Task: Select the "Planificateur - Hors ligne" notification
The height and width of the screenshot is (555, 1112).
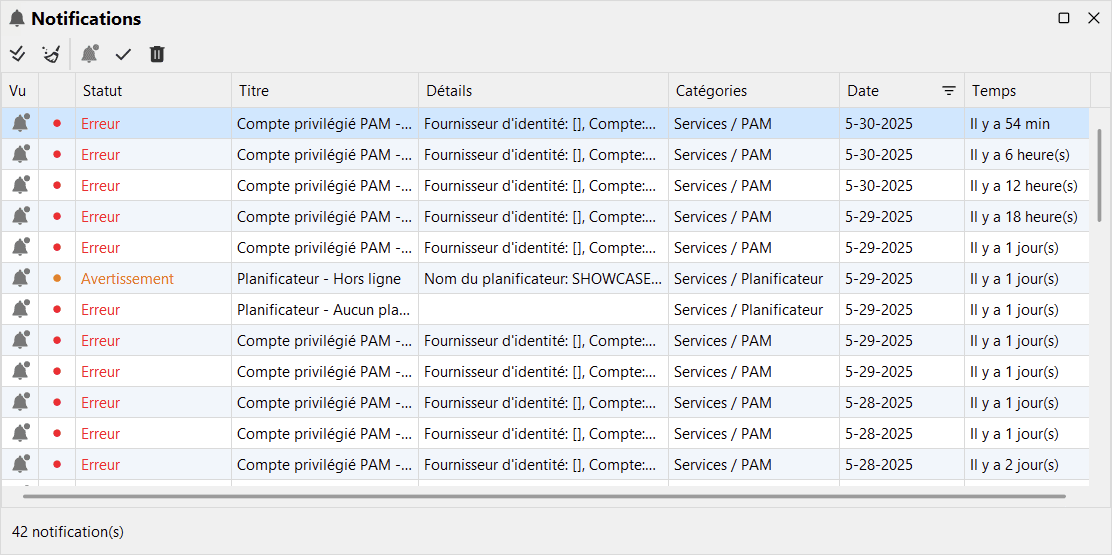Action: pyautogui.click(x=319, y=279)
